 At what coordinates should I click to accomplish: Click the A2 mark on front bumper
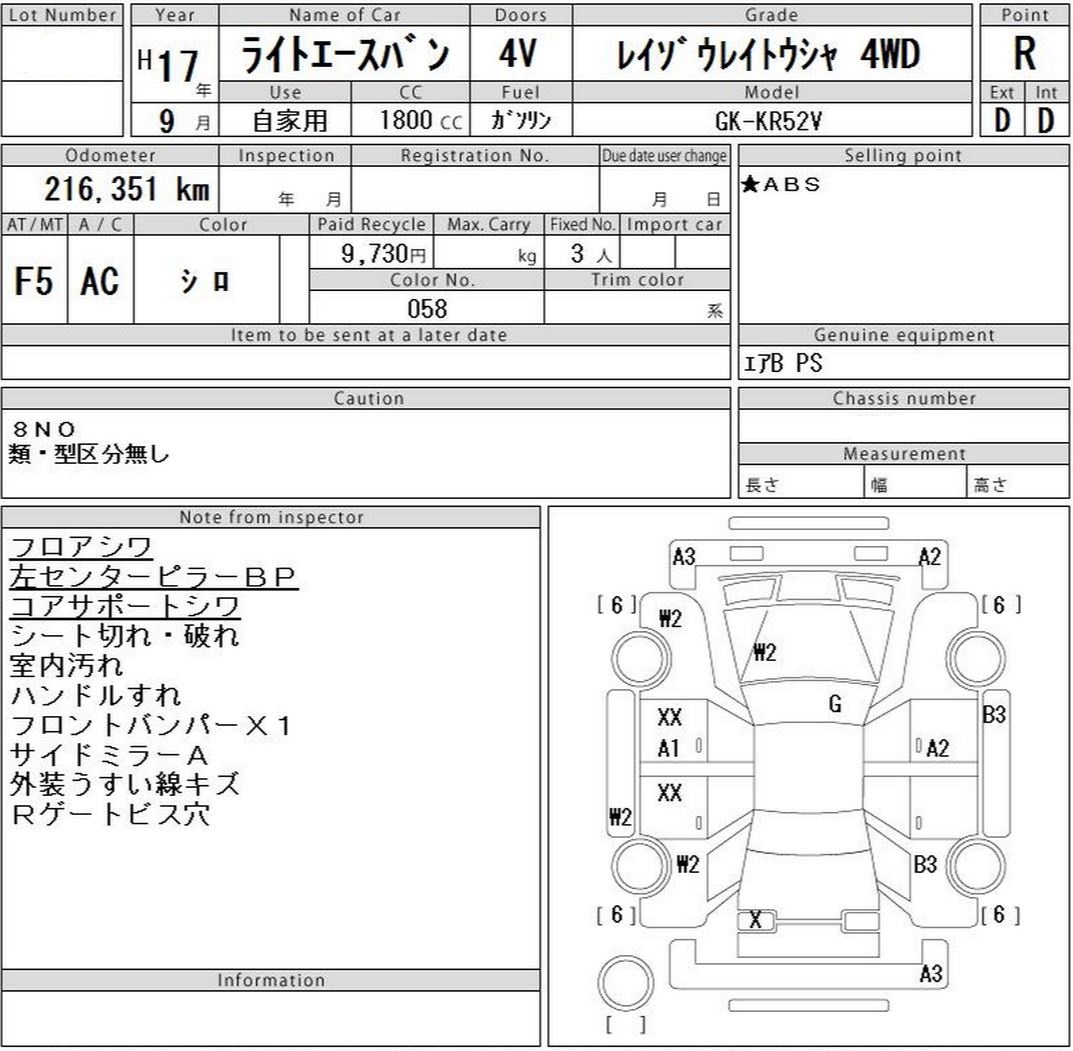point(929,556)
